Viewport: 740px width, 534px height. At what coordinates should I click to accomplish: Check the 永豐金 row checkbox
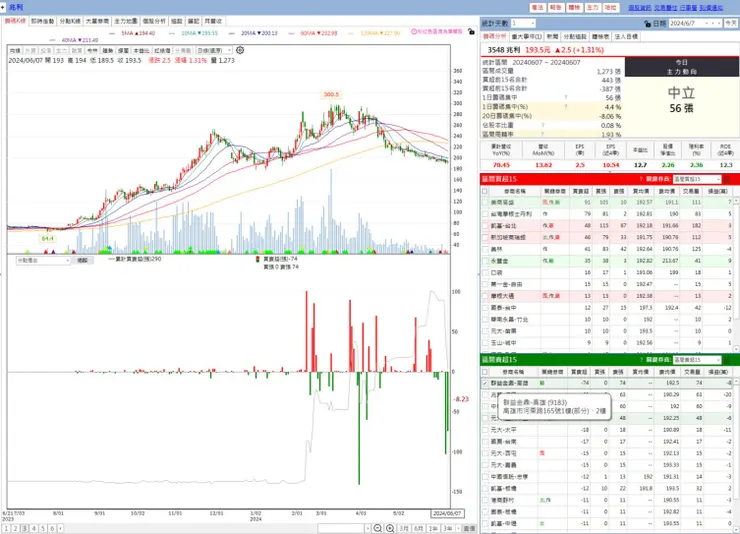(485, 261)
